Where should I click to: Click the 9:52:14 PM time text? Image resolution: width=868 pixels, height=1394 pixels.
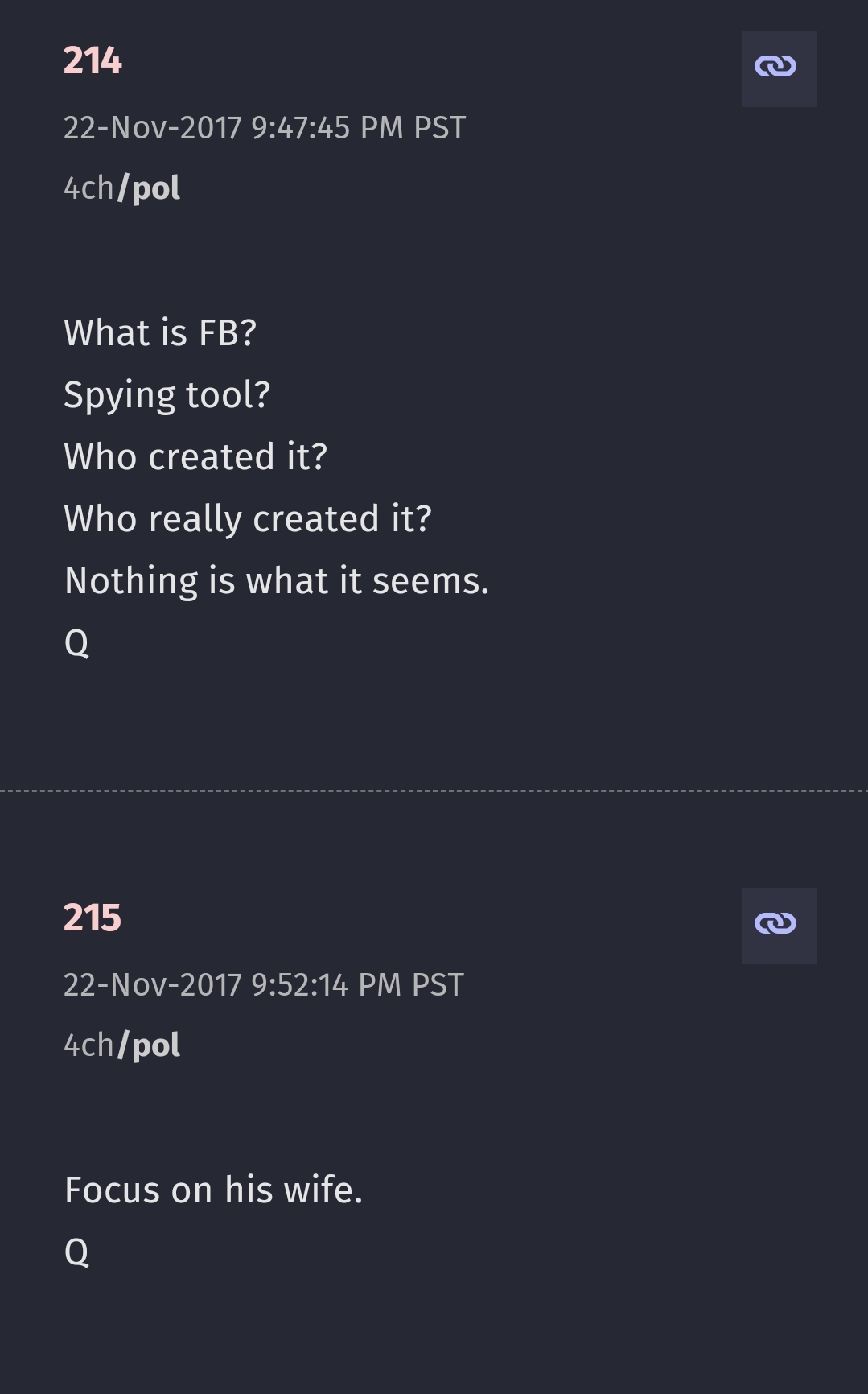pos(326,985)
